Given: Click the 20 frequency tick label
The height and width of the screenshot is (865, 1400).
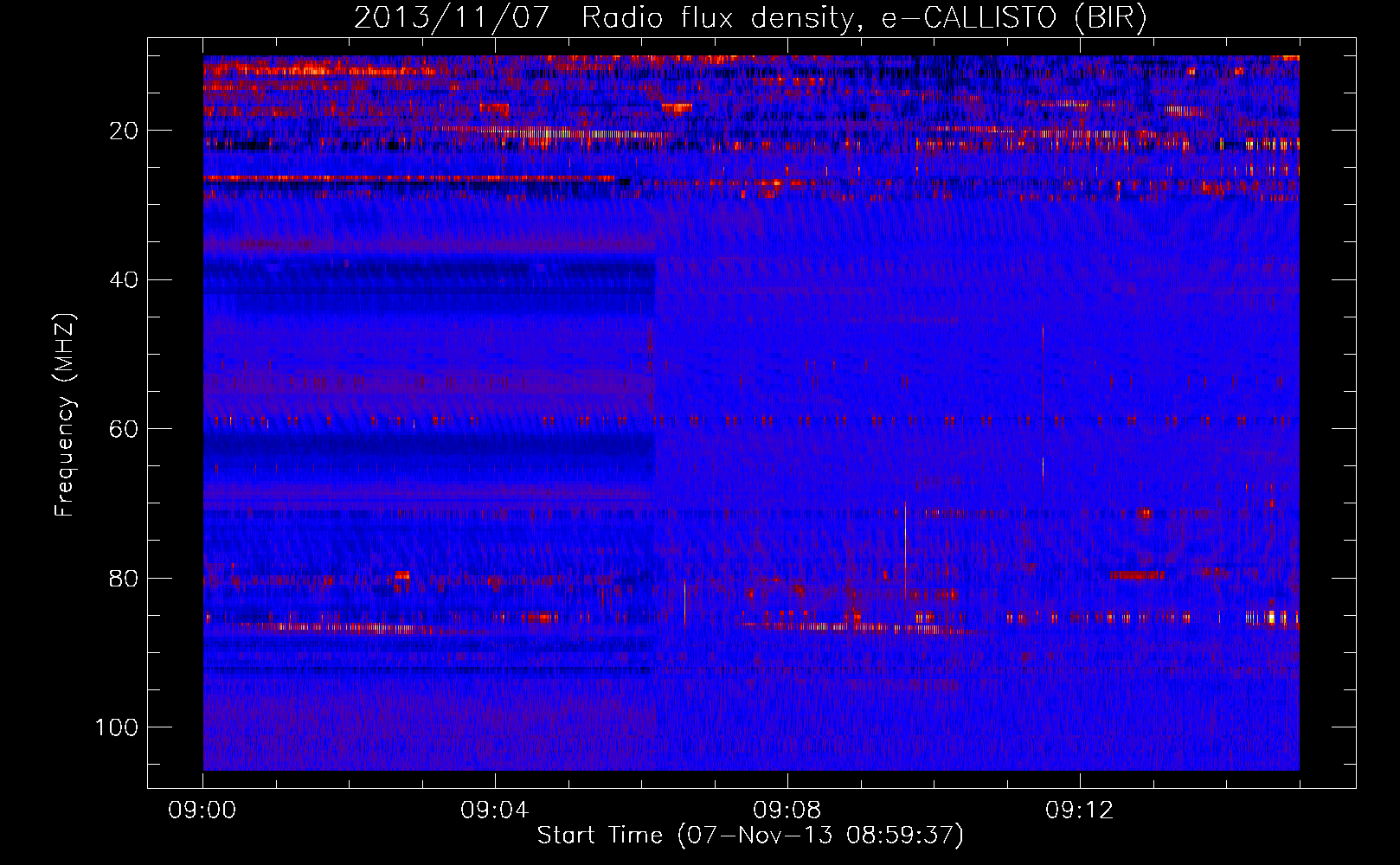Looking at the screenshot, I should point(125,131).
